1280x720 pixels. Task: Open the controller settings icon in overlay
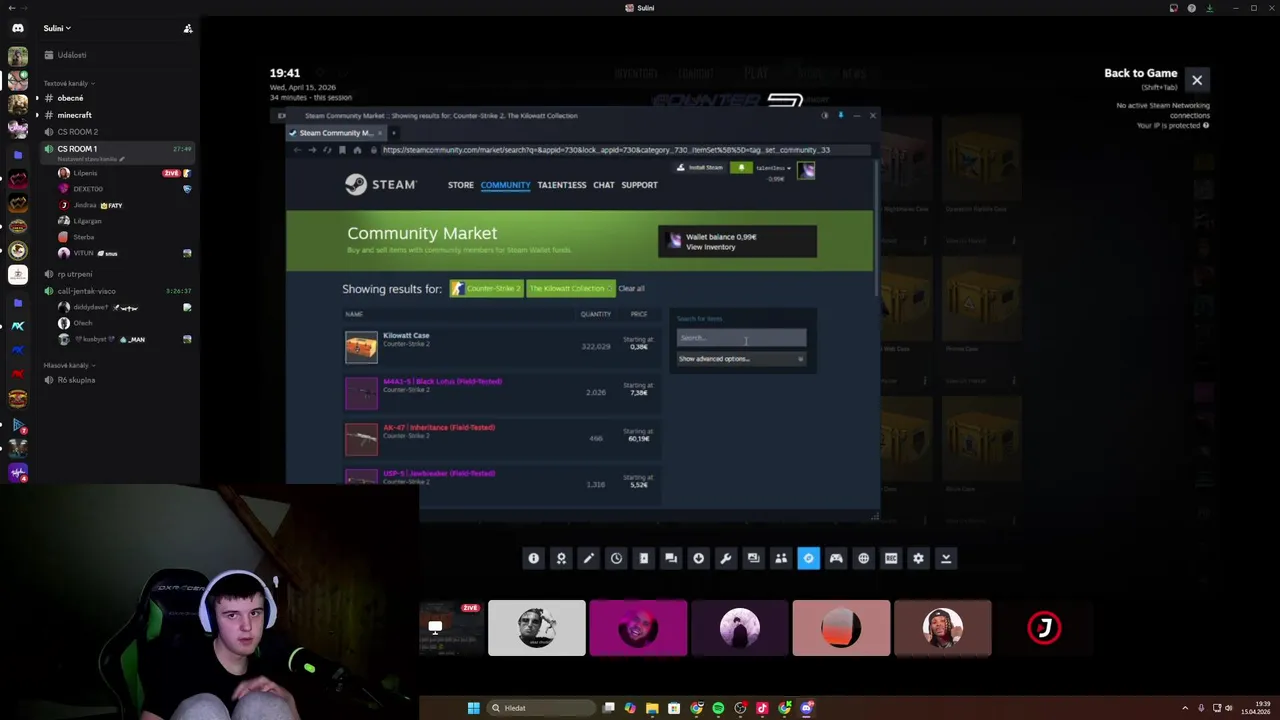click(x=836, y=558)
